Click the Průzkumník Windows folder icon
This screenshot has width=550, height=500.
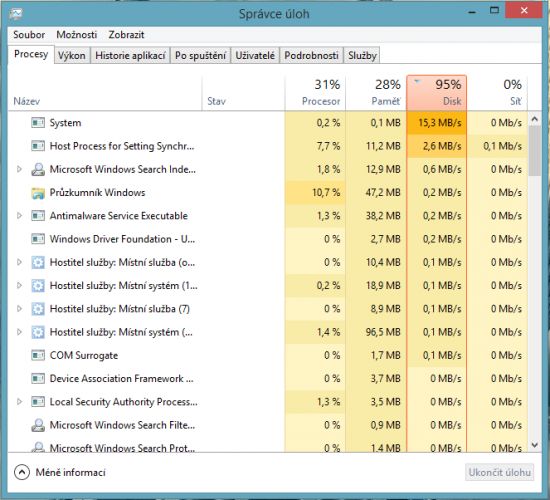(x=38, y=193)
